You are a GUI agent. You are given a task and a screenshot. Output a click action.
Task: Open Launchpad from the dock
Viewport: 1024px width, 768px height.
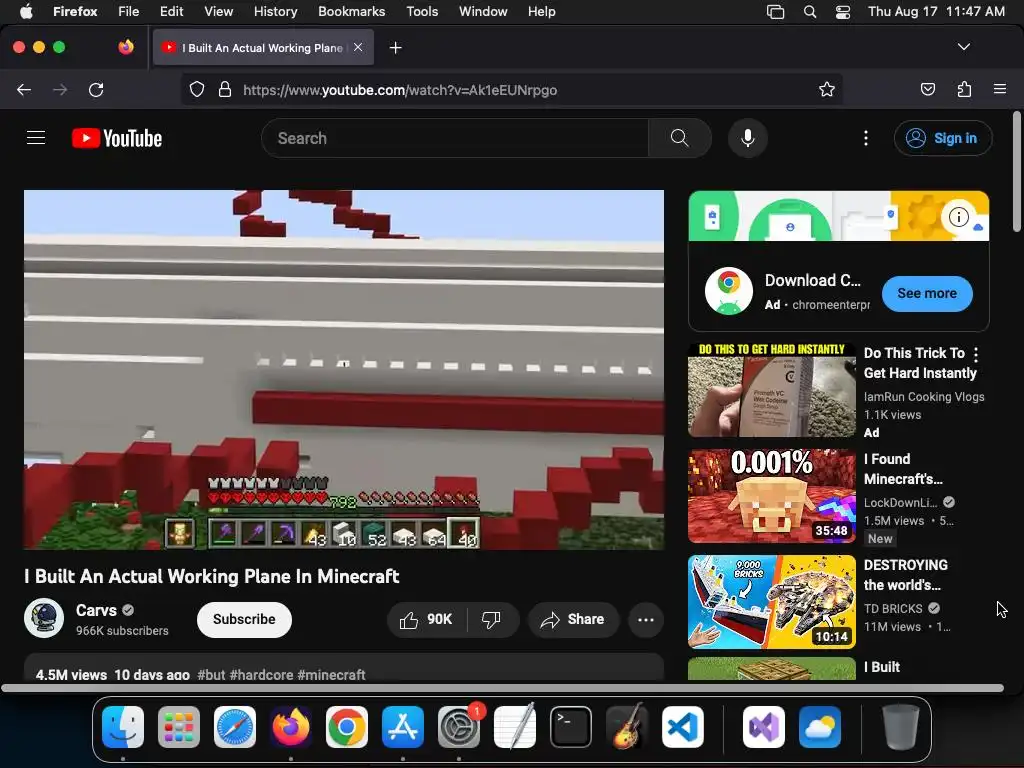coord(179,727)
